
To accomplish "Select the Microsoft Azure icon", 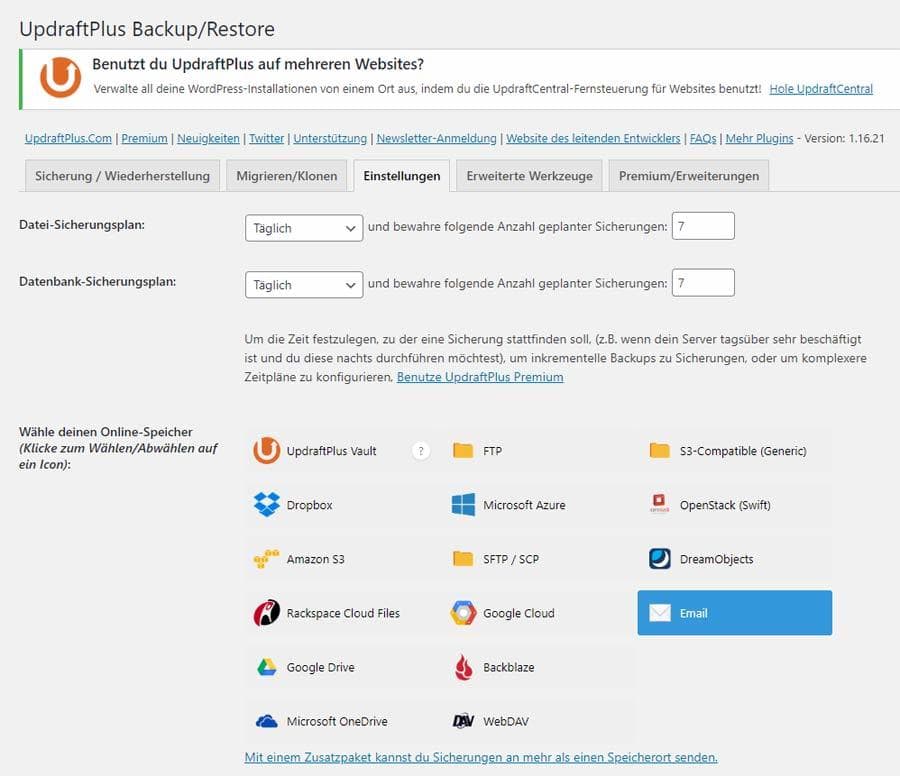I will (x=463, y=505).
